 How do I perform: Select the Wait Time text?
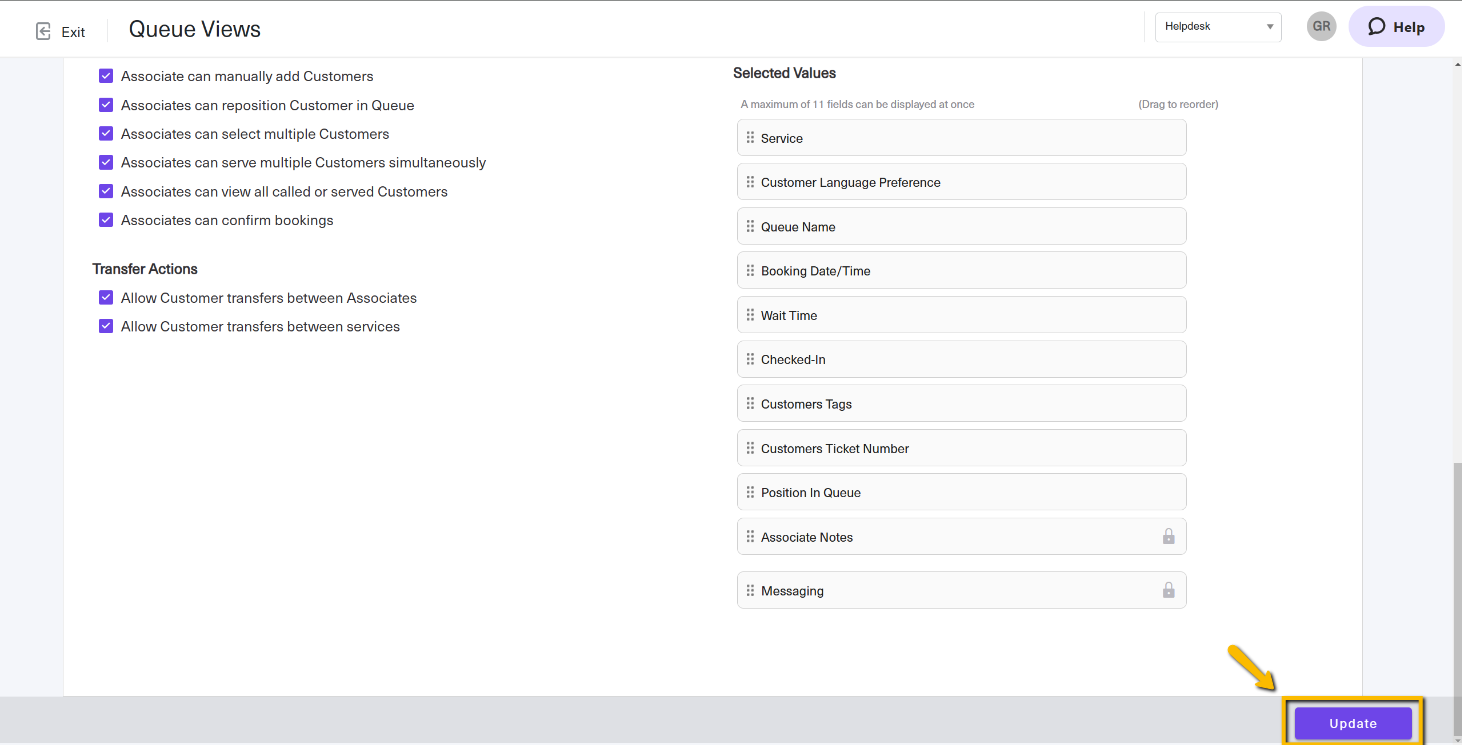[x=789, y=316]
